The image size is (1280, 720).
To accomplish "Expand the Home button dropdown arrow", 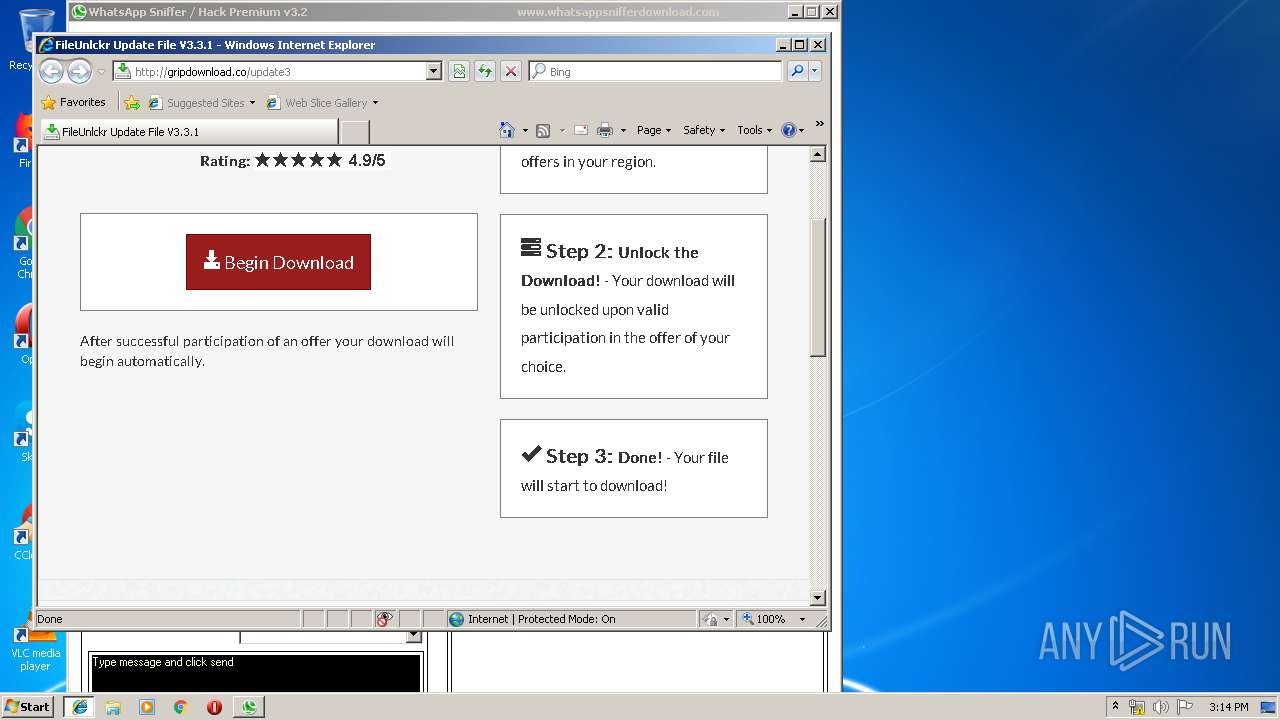I will tap(525, 130).
